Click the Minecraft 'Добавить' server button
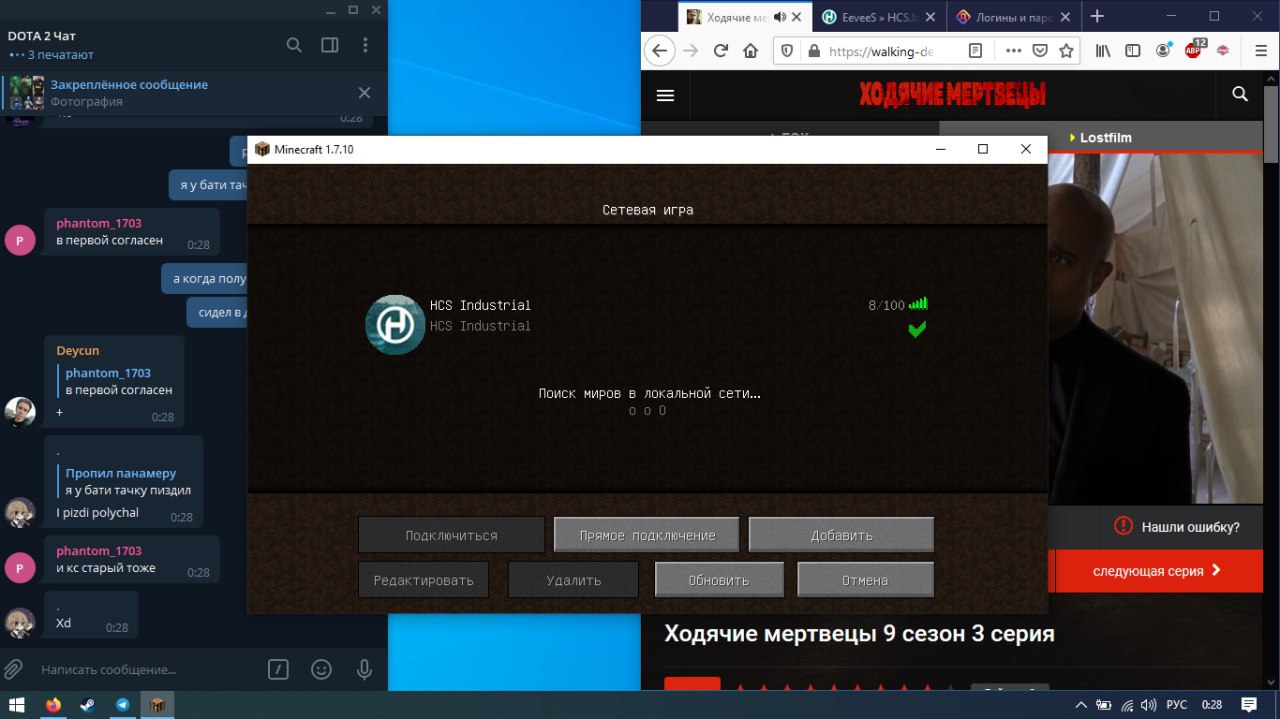The width and height of the screenshot is (1280, 719). (x=841, y=535)
